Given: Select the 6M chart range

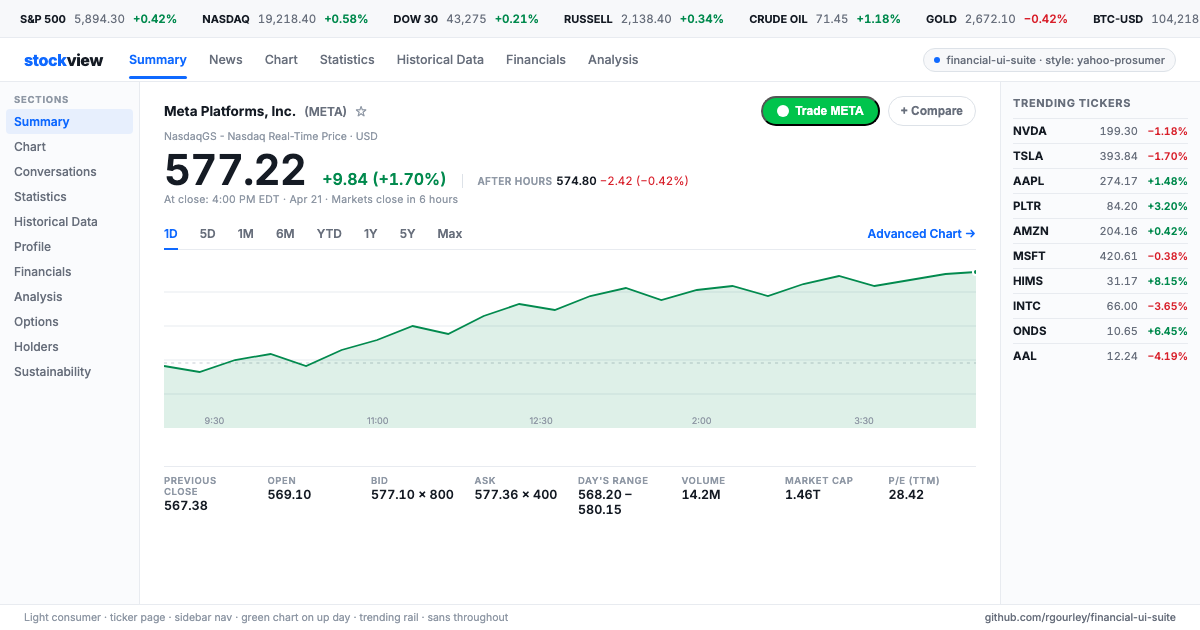Looking at the screenshot, I should click(x=285, y=234).
